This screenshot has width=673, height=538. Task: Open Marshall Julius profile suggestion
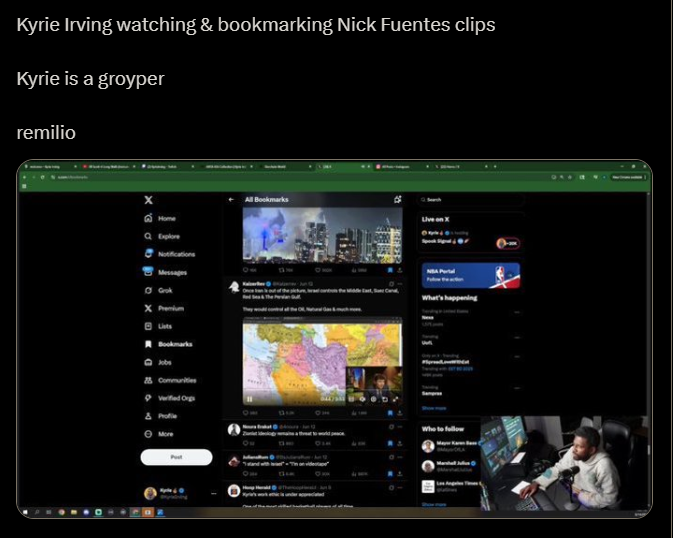pos(451,466)
